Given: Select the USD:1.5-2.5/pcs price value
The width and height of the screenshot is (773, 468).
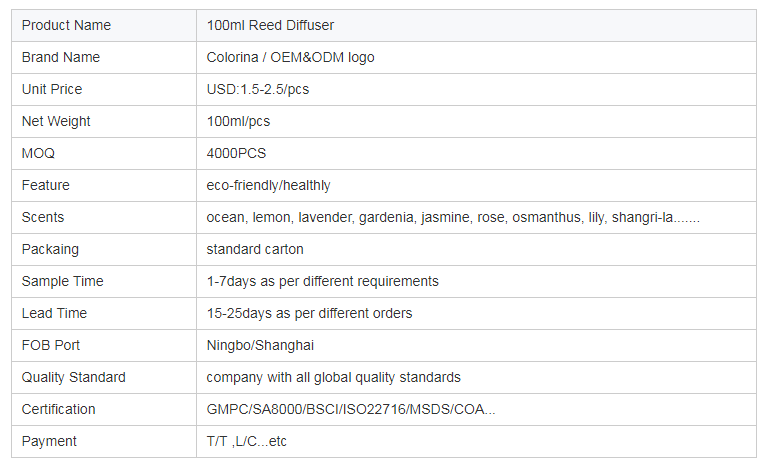Looking at the screenshot, I should [258, 89].
